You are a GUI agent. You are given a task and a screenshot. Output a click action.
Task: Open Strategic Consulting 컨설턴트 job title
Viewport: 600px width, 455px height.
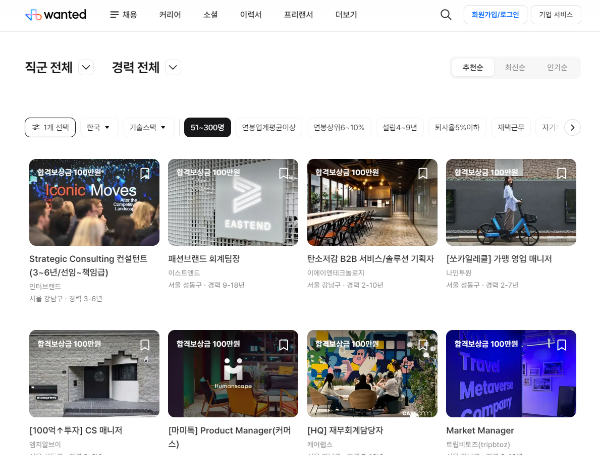[88, 266]
